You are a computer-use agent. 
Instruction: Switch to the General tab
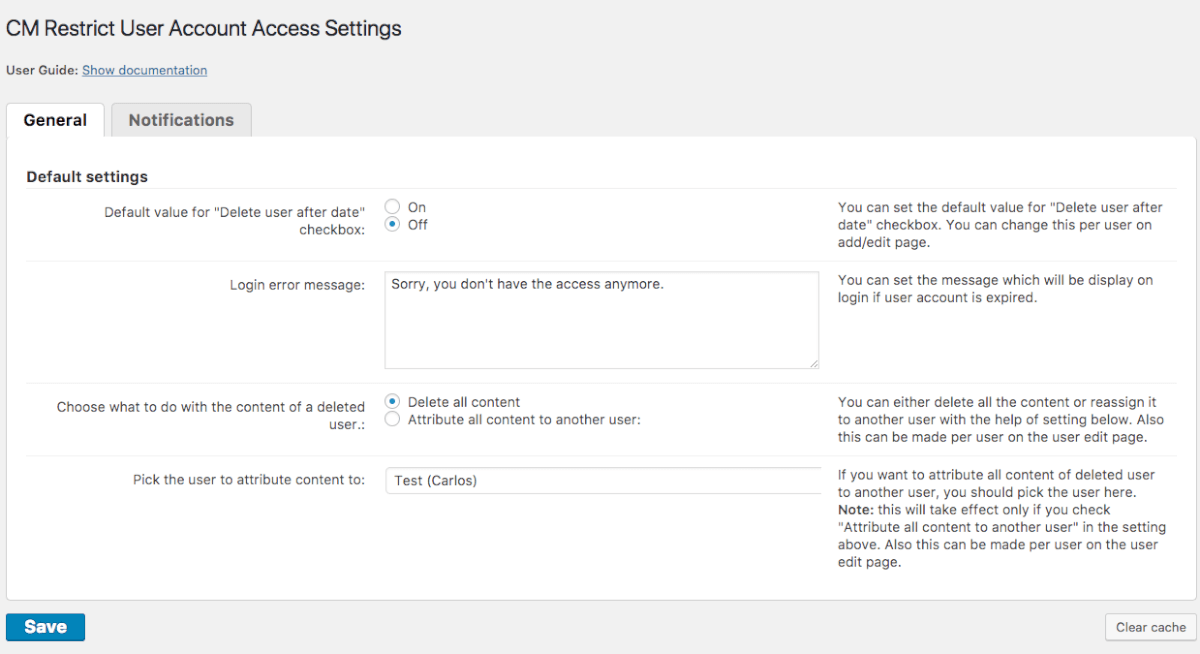[x=55, y=120]
